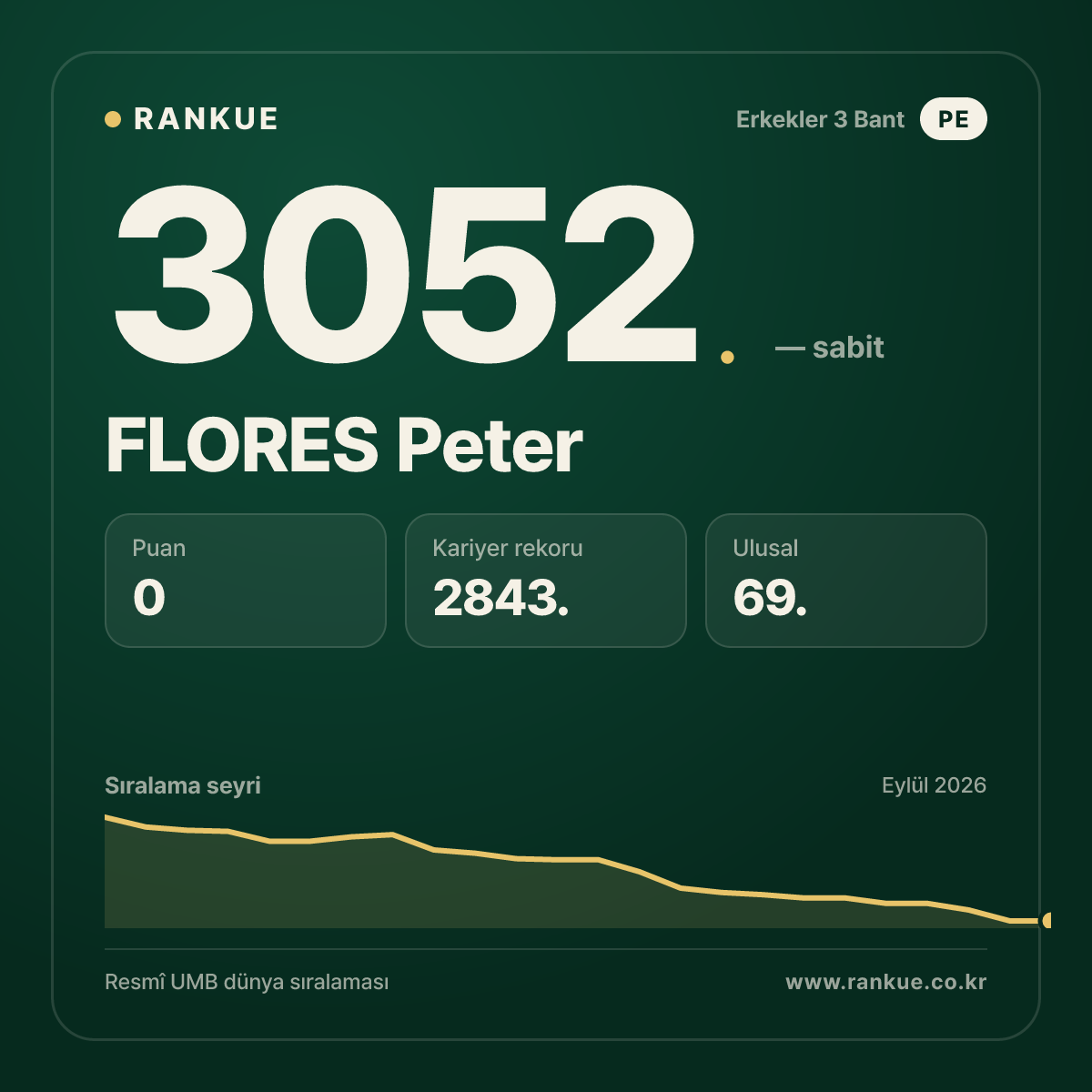Select the PE country badge
The image size is (1092, 1092).
click(x=953, y=119)
